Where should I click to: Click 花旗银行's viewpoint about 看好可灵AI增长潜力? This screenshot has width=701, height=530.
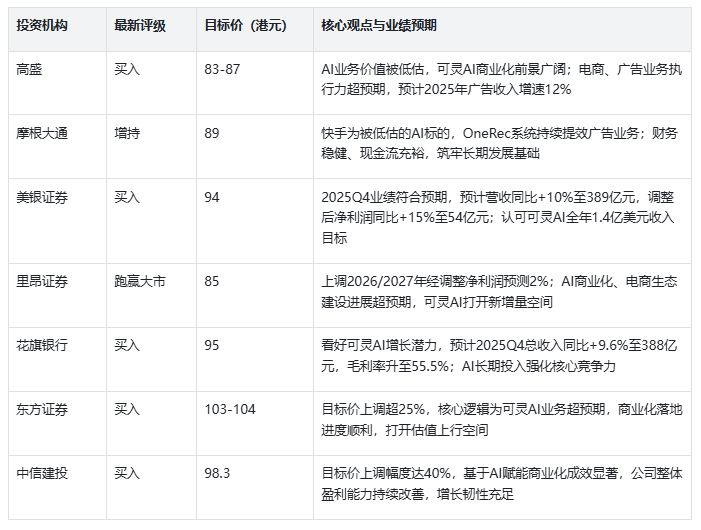499,355
